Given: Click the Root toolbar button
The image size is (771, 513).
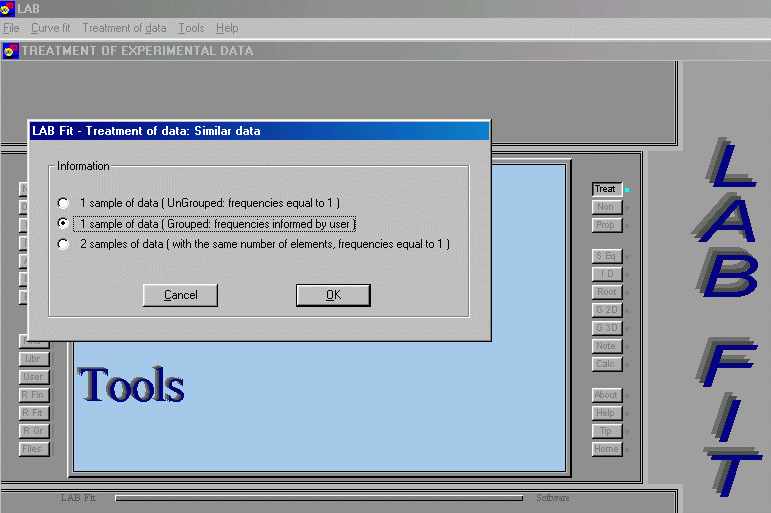Looking at the screenshot, I should [607, 292].
